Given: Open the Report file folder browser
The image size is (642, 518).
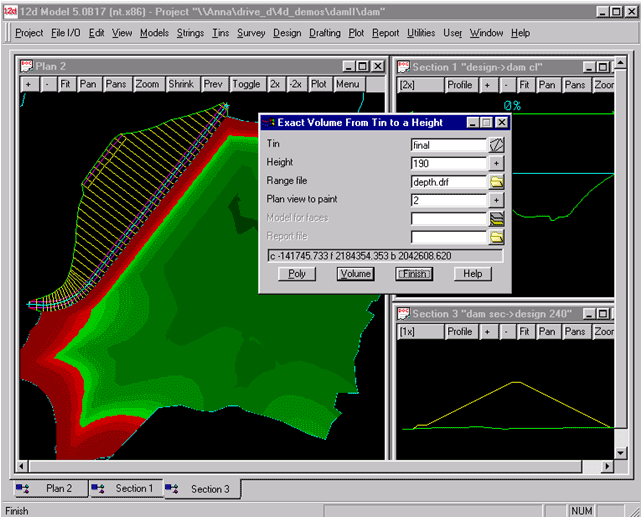Looking at the screenshot, I should click(497, 237).
